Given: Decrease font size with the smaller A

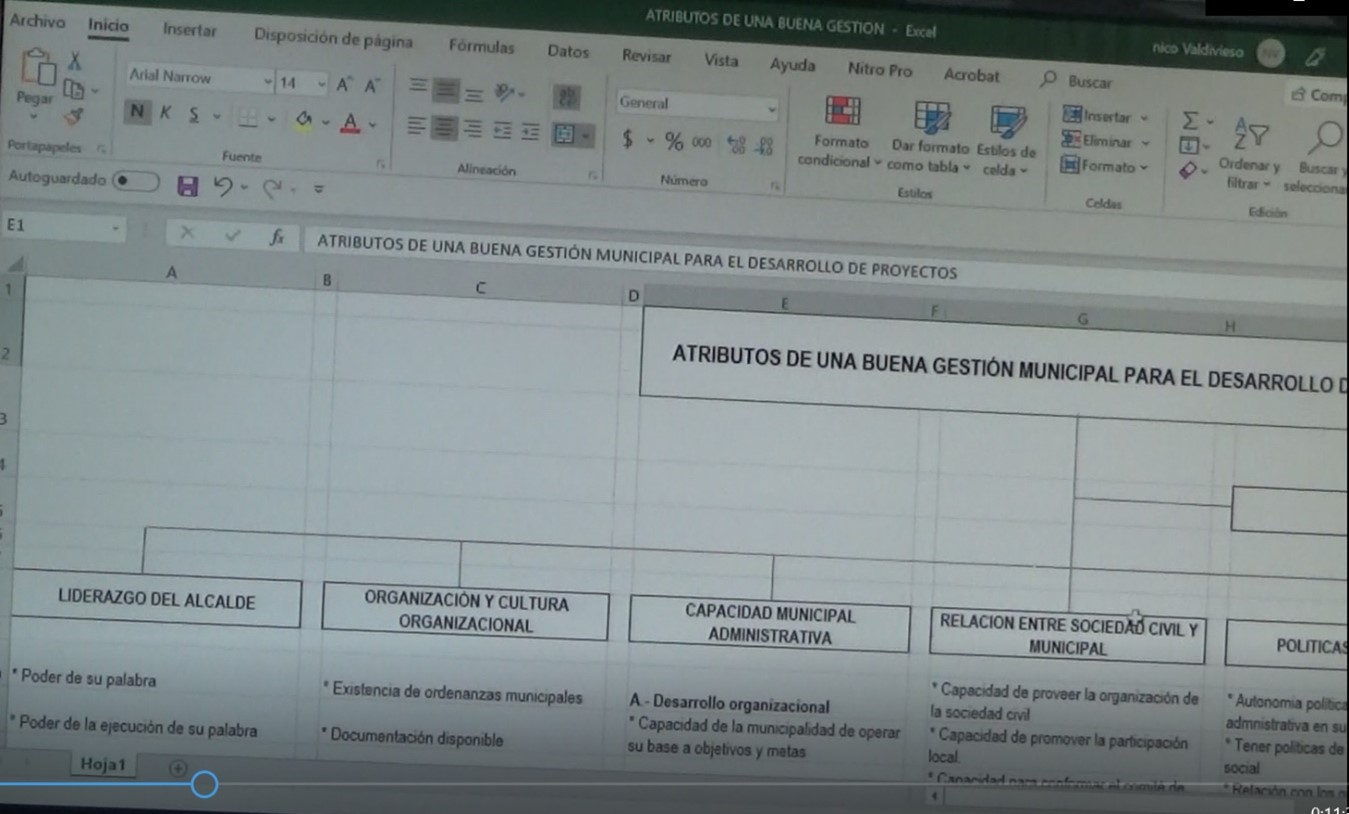Looking at the screenshot, I should (371, 86).
